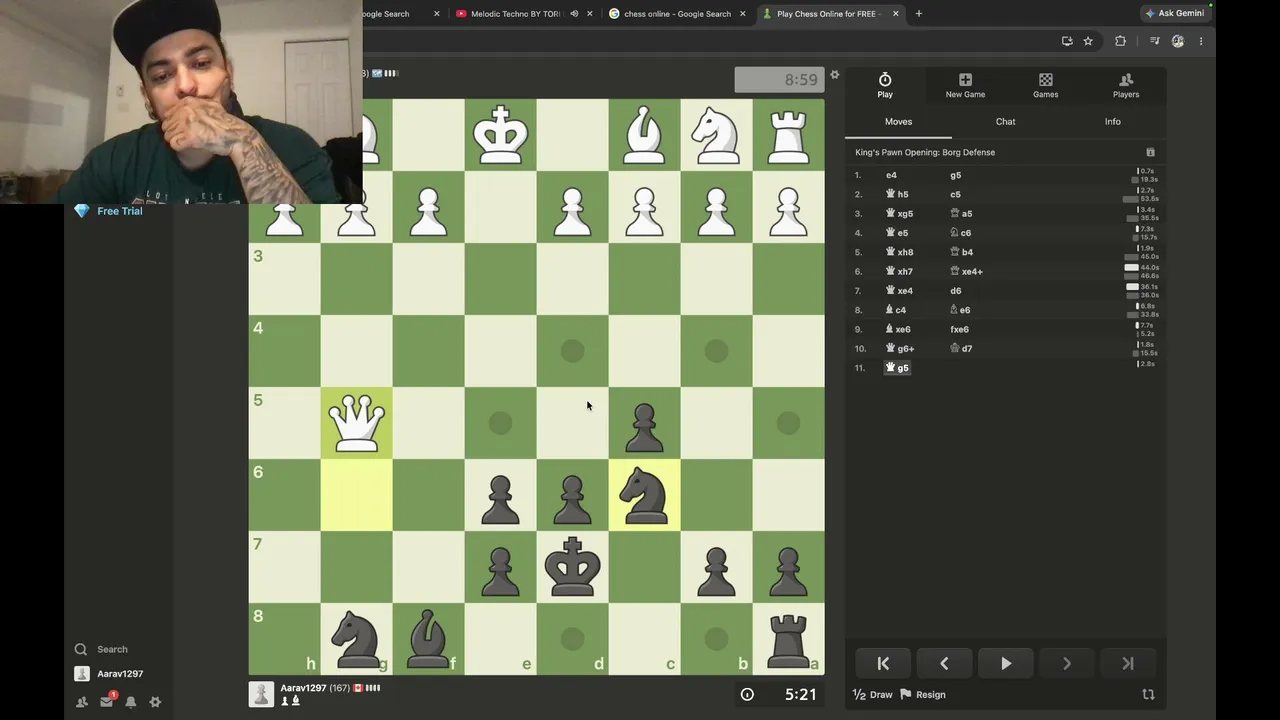1280x720 pixels.
Task: Select the black bishop on f8
Action: point(429,639)
